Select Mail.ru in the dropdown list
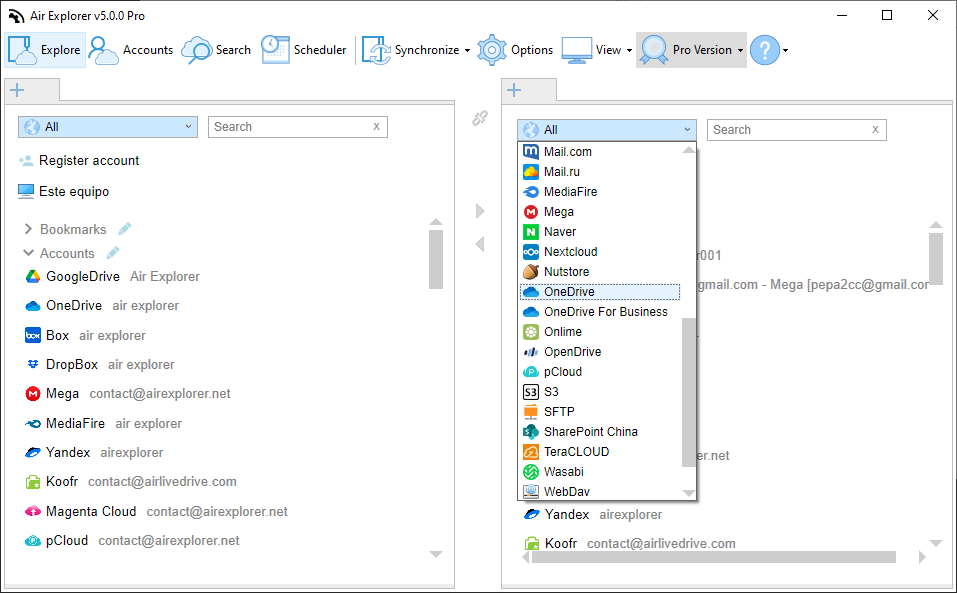The width and height of the screenshot is (957, 593). point(600,171)
